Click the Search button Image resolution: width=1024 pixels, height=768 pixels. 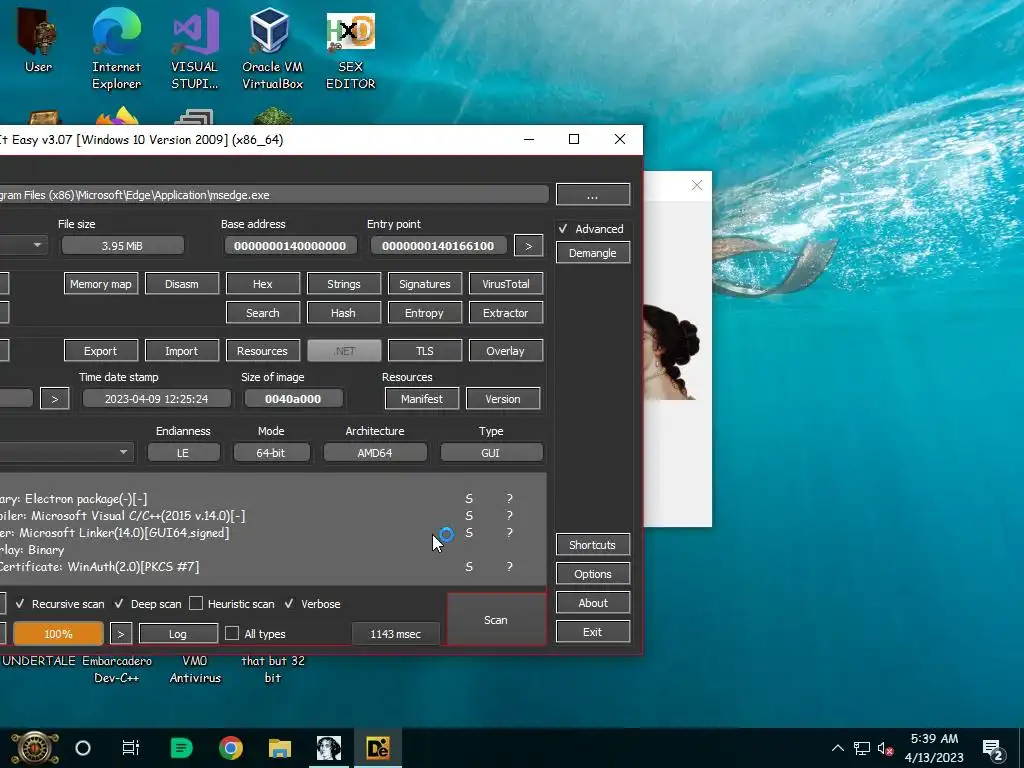tap(263, 313)
